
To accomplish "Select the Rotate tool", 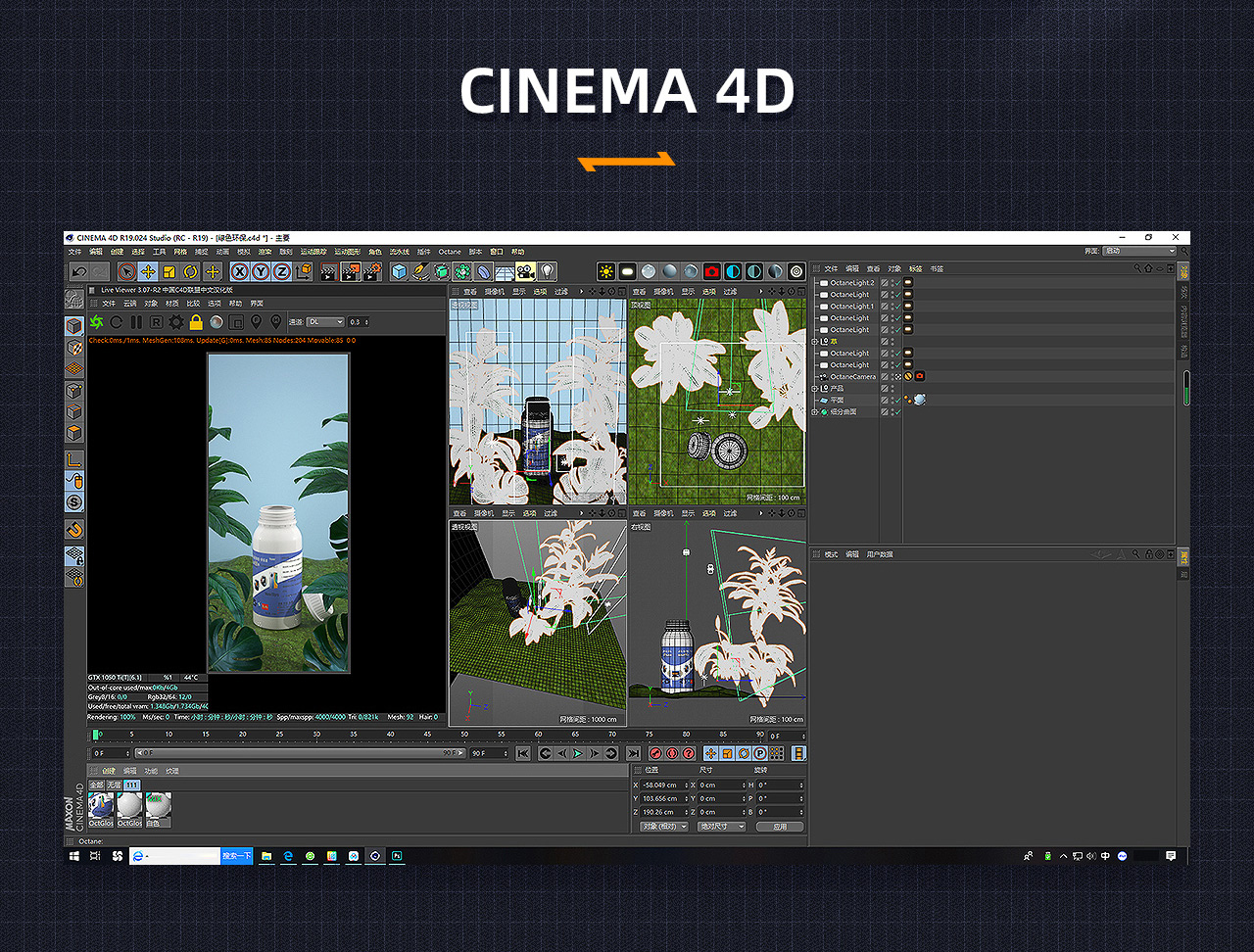I will point(191,272).
